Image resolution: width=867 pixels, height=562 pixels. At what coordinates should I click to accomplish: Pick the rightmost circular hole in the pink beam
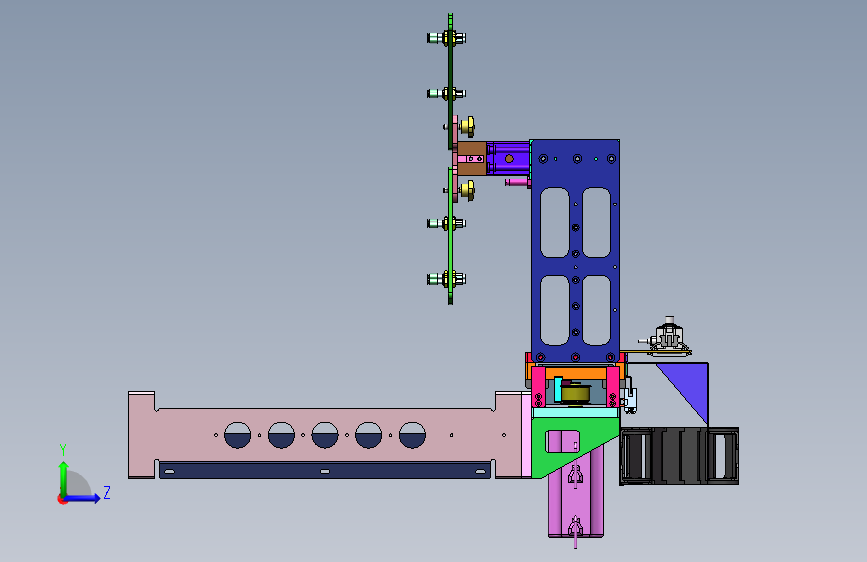point(412,435)
